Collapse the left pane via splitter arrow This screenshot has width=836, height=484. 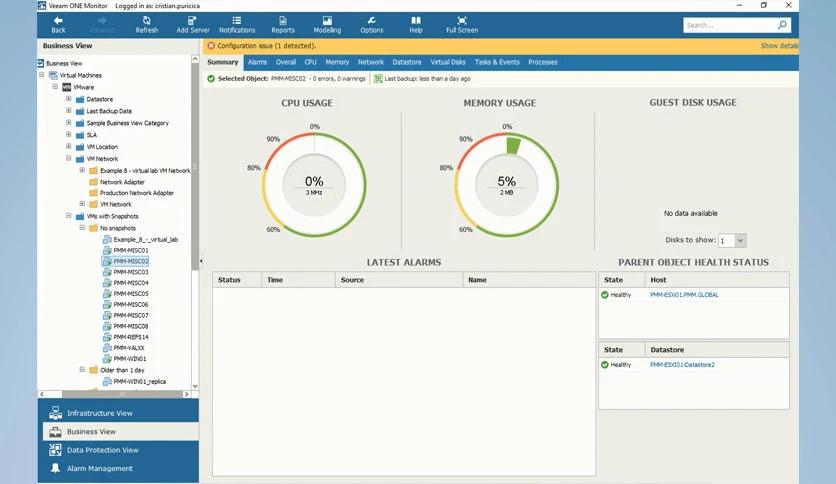(201, 261)
